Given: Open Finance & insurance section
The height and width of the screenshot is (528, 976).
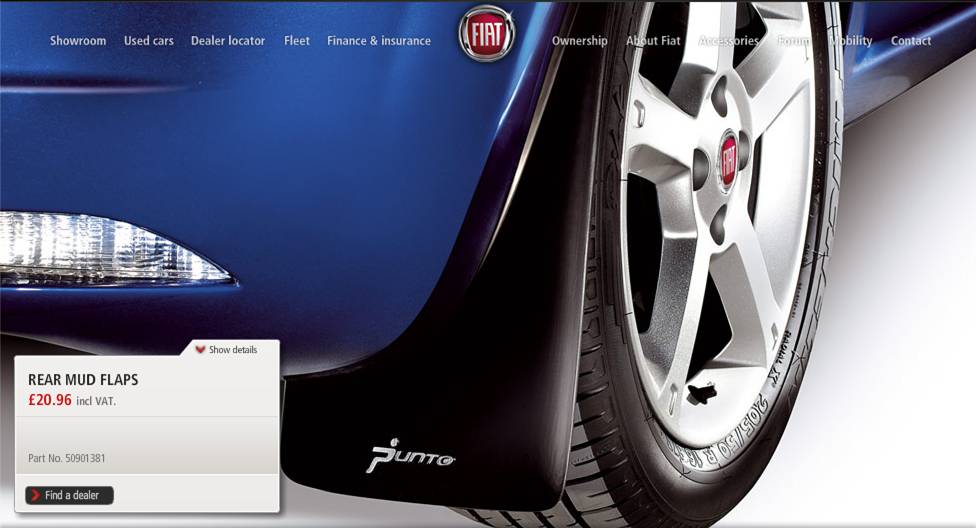Looking at the screenshot, I should (x=379, y=41).
